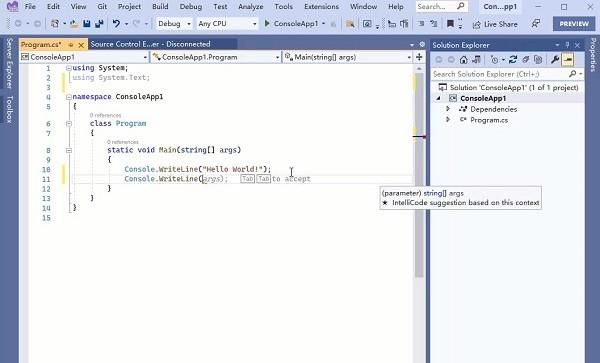Open Properties wrench icon in Solution Explorer
The width and height of the screenshot is (600, 363).
tap(555, 60)
